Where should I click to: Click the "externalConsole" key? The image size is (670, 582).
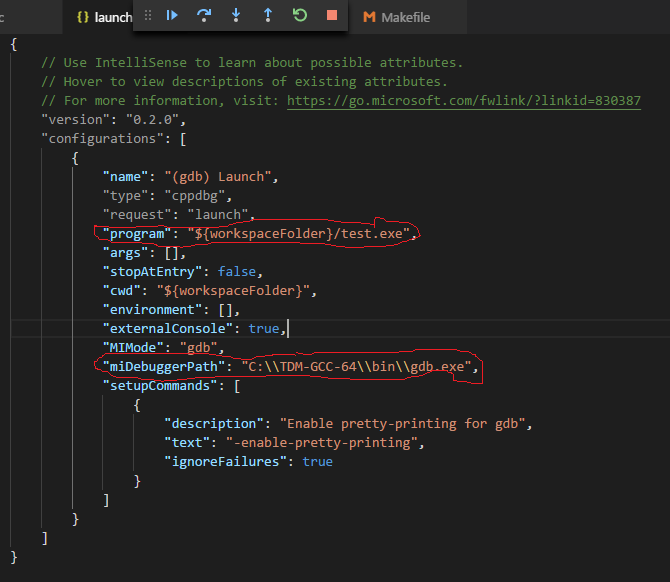click(x=168, y=329)
